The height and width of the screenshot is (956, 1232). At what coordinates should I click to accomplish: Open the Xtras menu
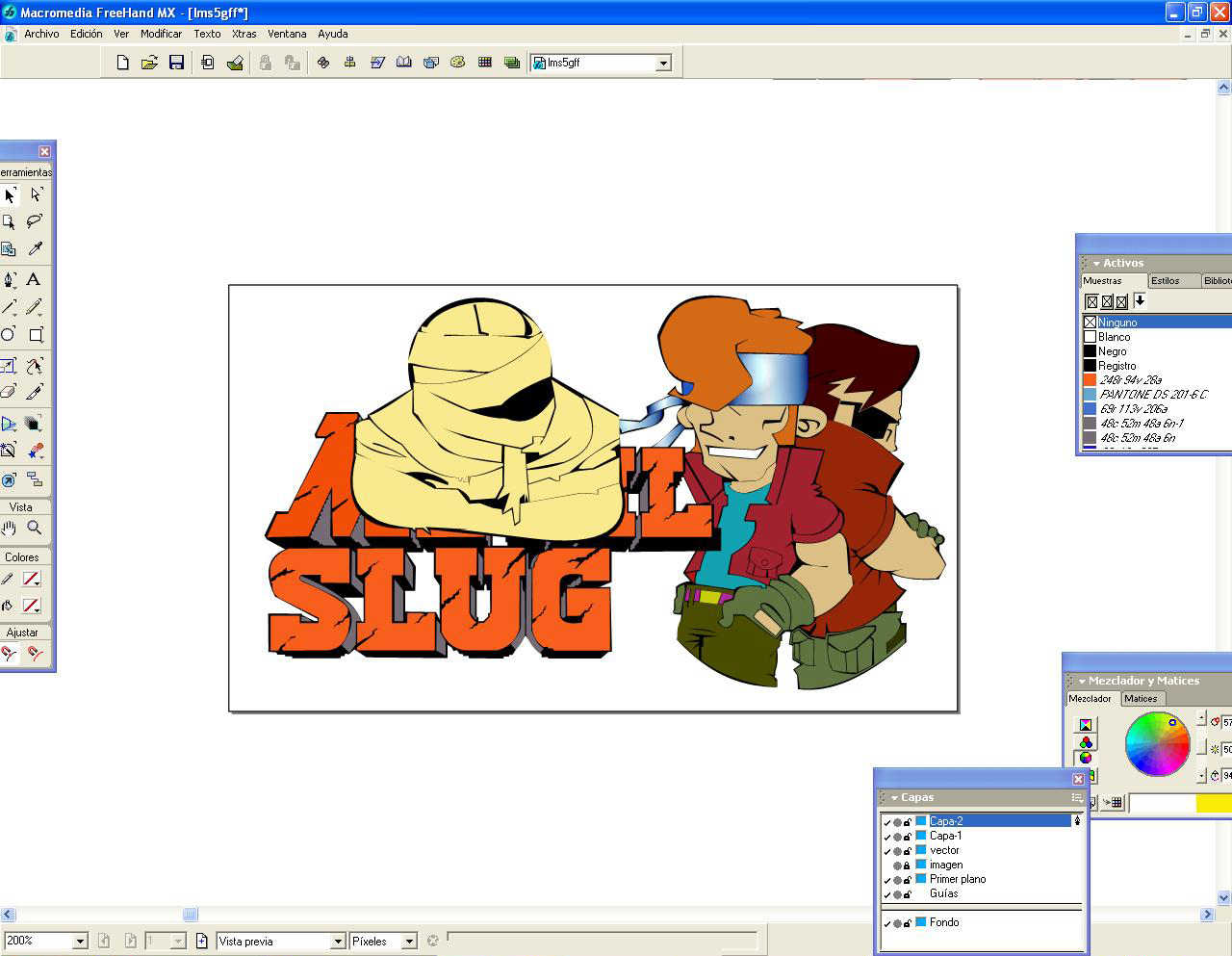click(244, 34)
